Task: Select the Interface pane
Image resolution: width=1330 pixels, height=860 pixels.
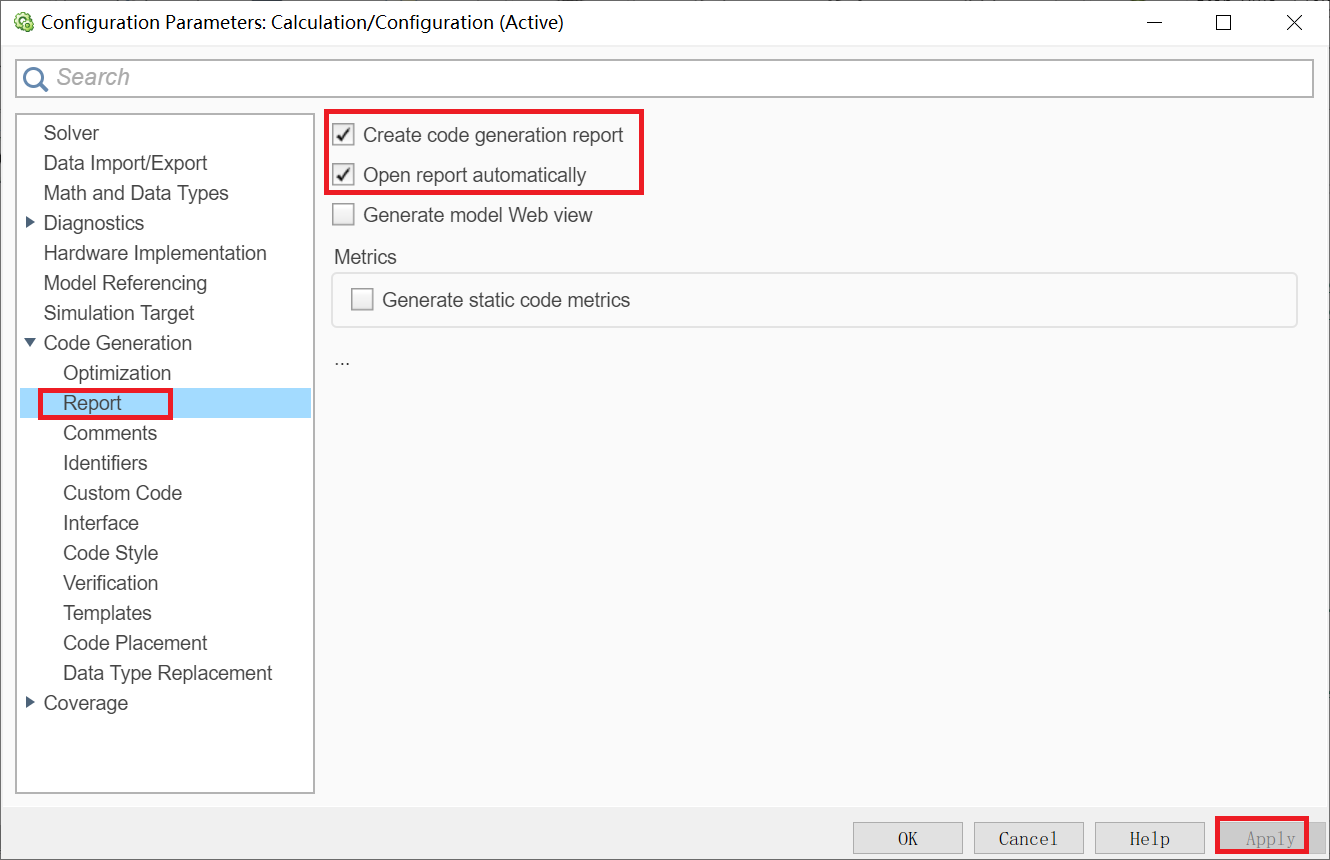Action: point(101,523)
